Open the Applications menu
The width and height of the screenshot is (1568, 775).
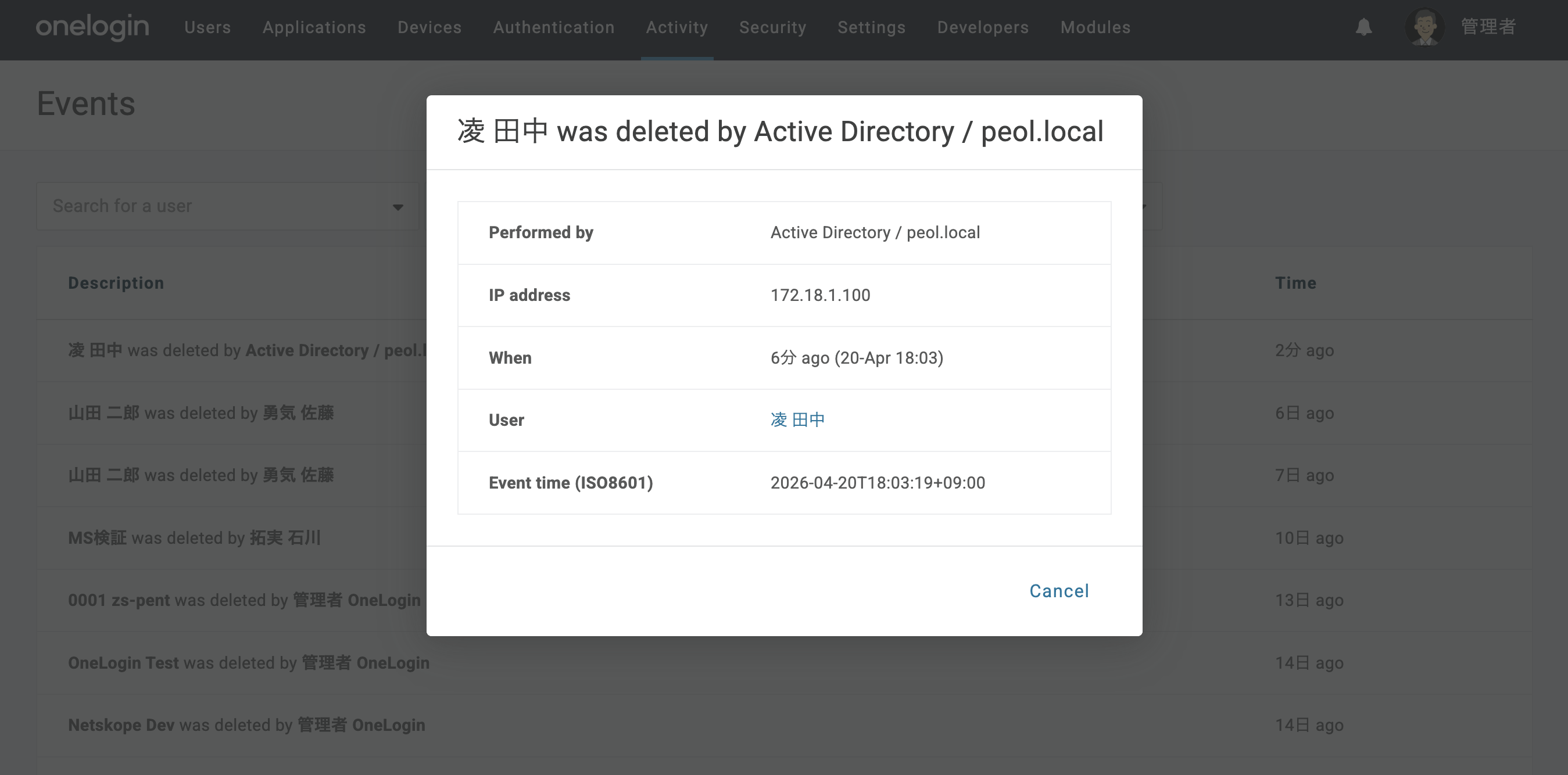tap(314, 27)
